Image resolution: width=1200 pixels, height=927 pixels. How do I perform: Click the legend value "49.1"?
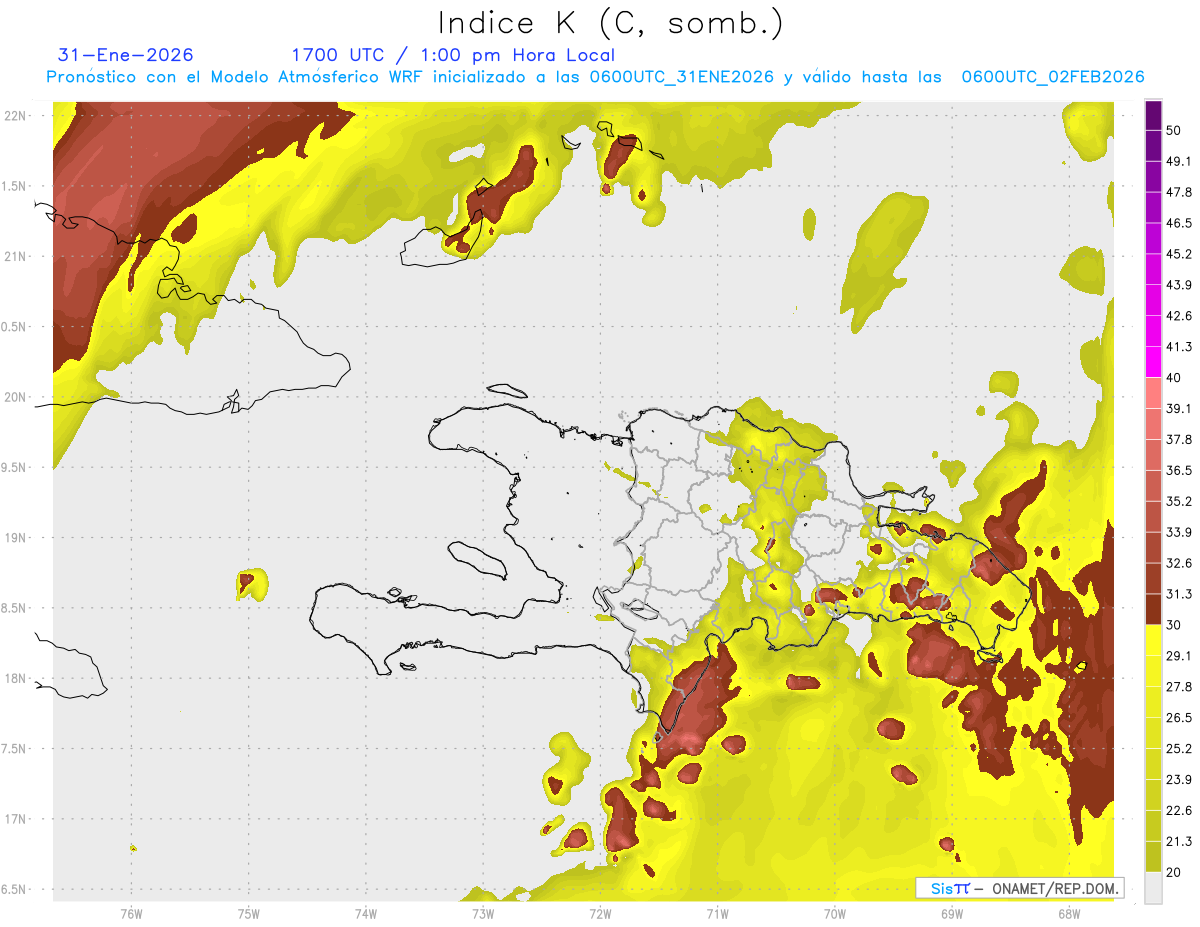tap(1179, 161)
